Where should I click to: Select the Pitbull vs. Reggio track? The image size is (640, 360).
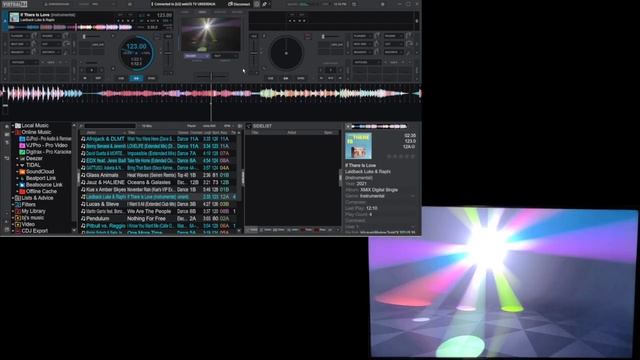[x=158, y=226]
